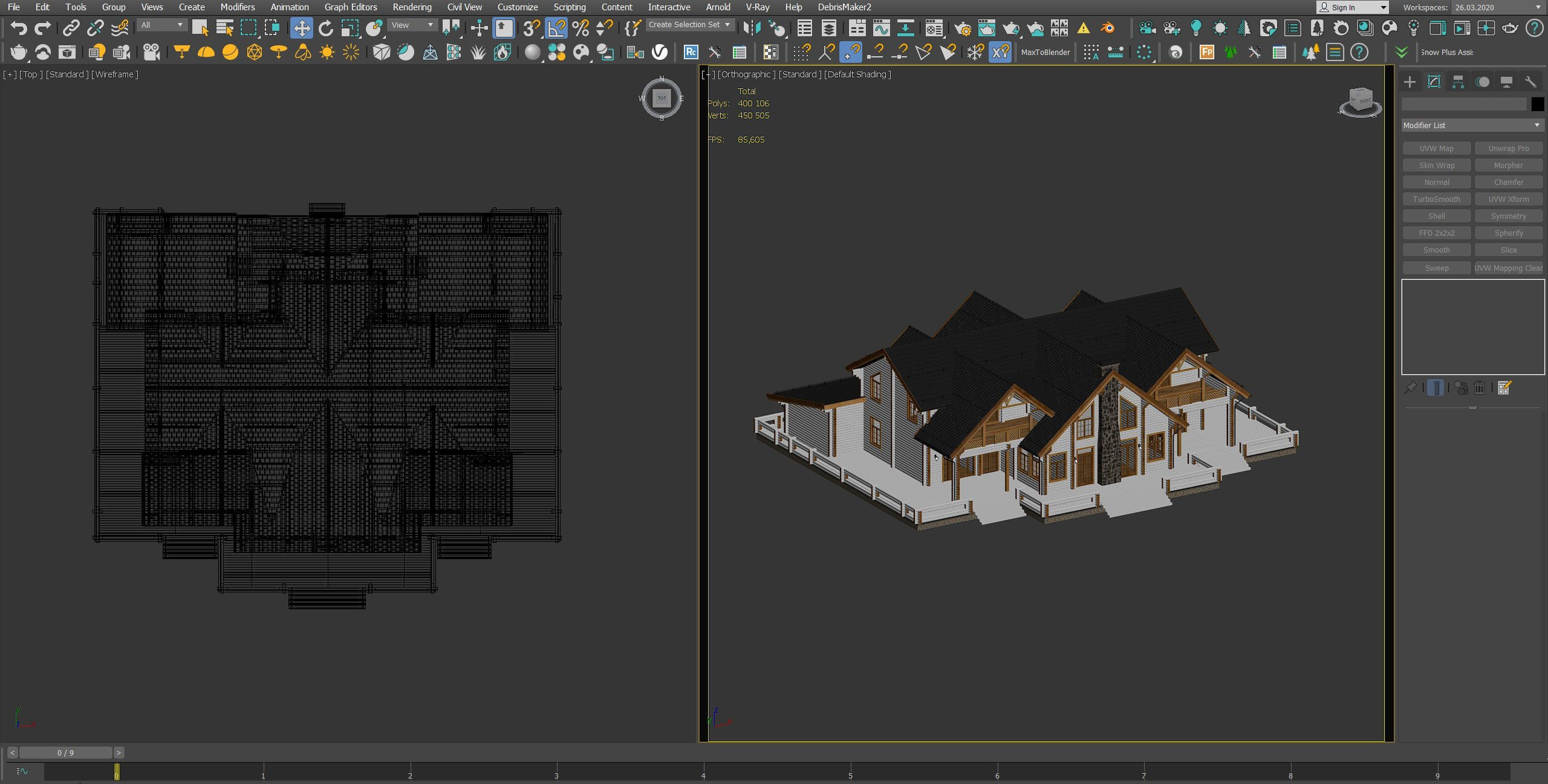This screenshot has width=1548, height=784.
Task: Toggle the XY axis constraint snap
Action: [x=1000, y=53]
